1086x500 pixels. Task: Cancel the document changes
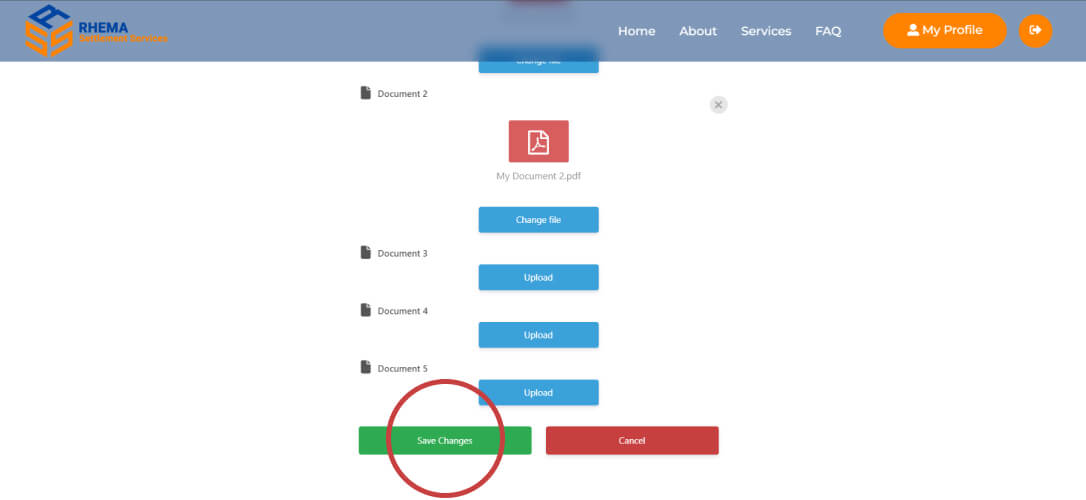(632, 441)
